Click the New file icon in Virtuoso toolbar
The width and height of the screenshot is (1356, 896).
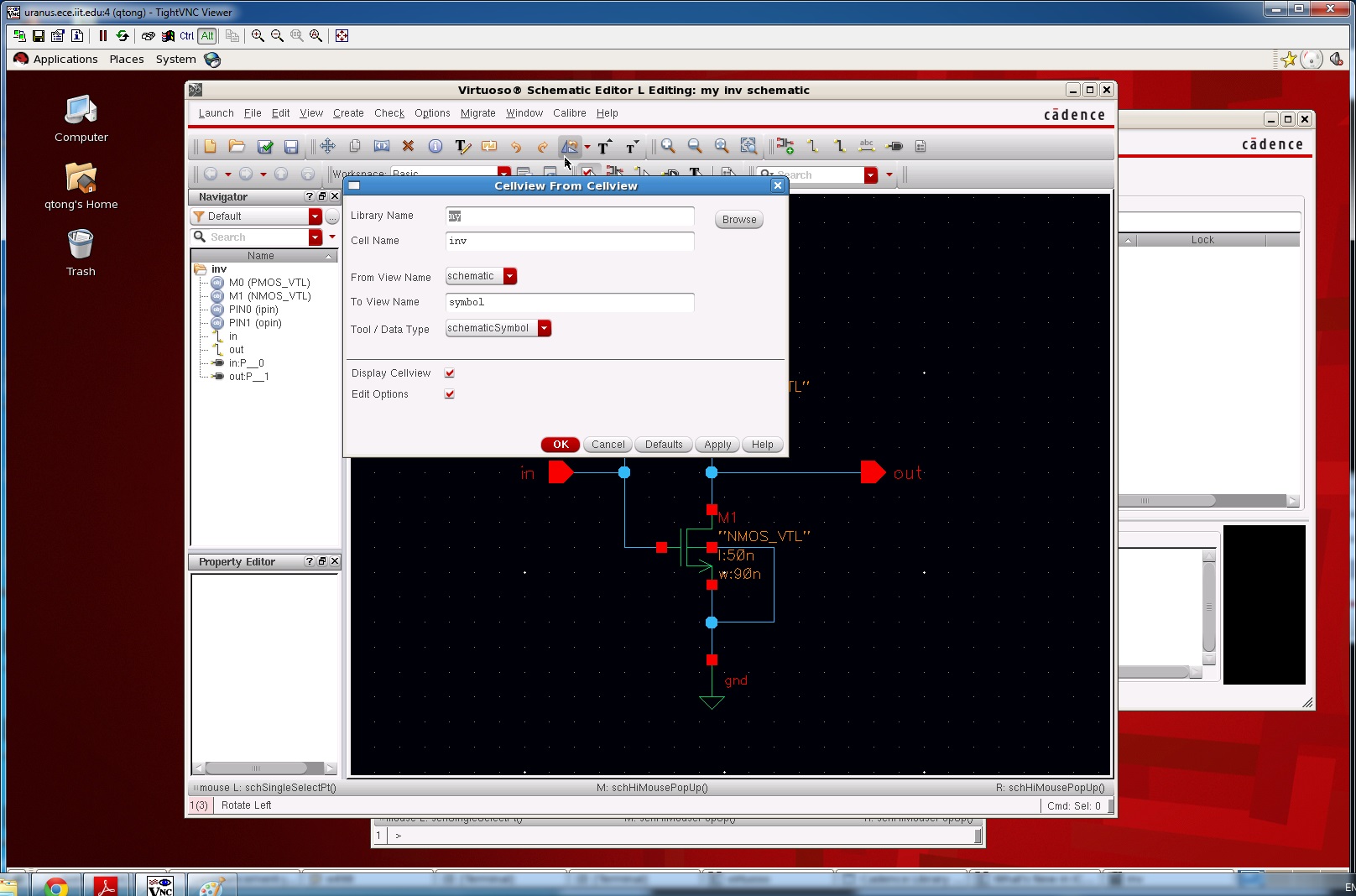(210, 146)
